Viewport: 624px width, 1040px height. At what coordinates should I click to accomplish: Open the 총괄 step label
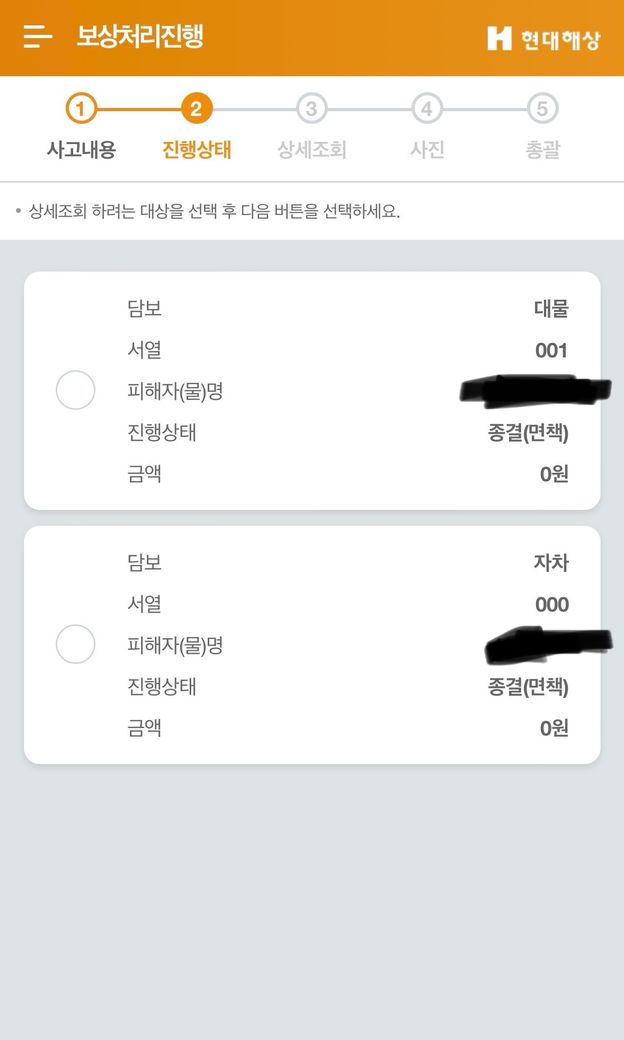coord(542,150)
